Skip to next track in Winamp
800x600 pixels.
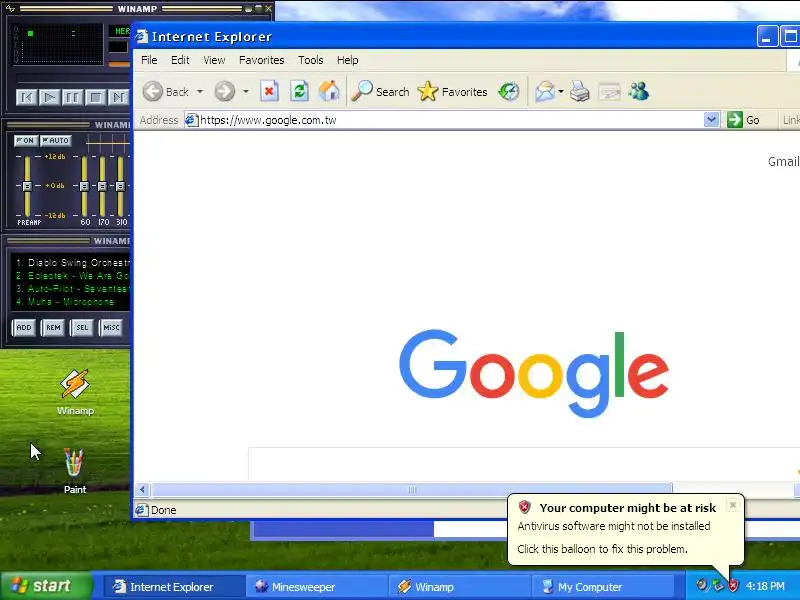[118, 97]
